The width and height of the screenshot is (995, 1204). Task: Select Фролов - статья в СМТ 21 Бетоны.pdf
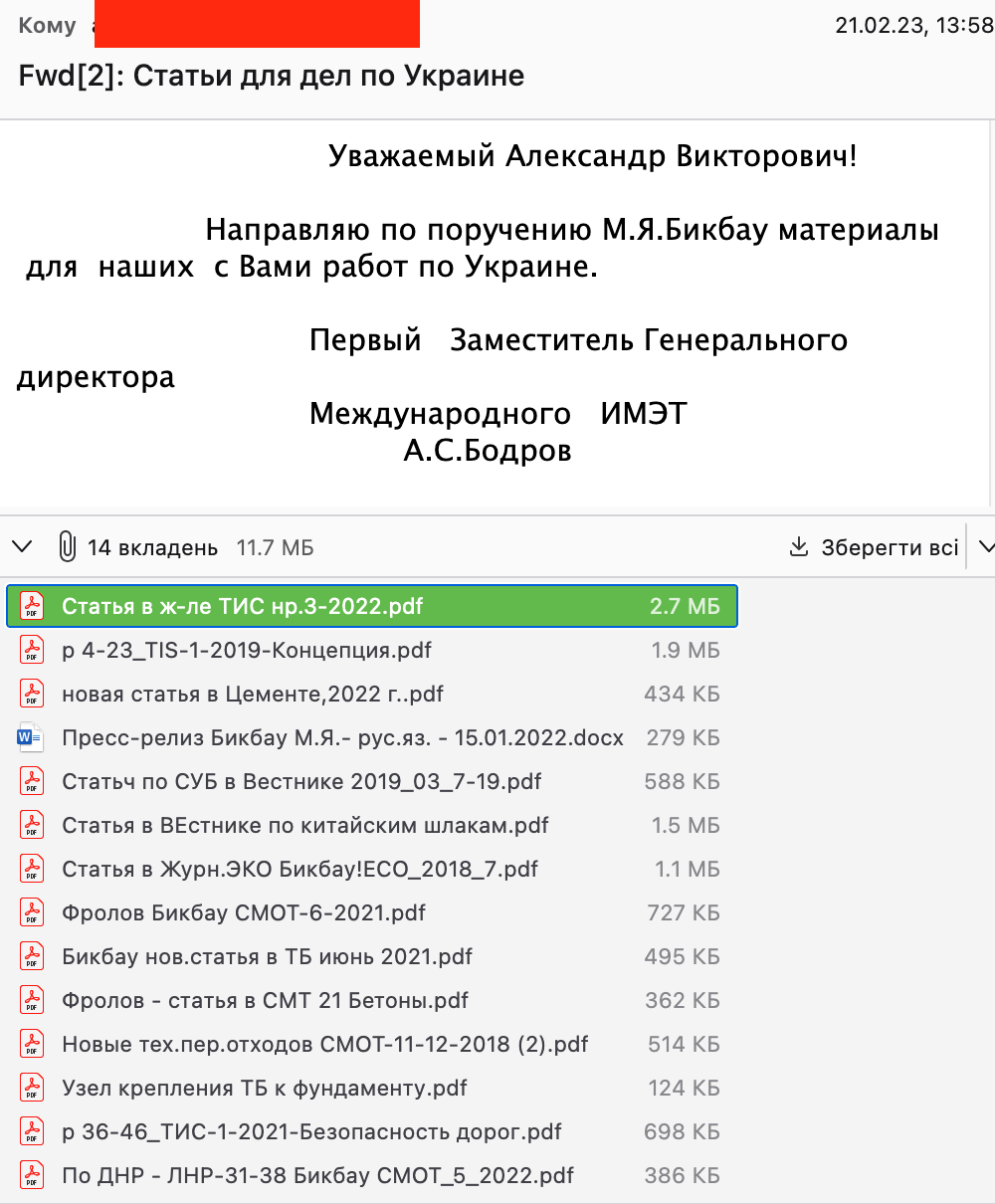(x=372, y=1000)
